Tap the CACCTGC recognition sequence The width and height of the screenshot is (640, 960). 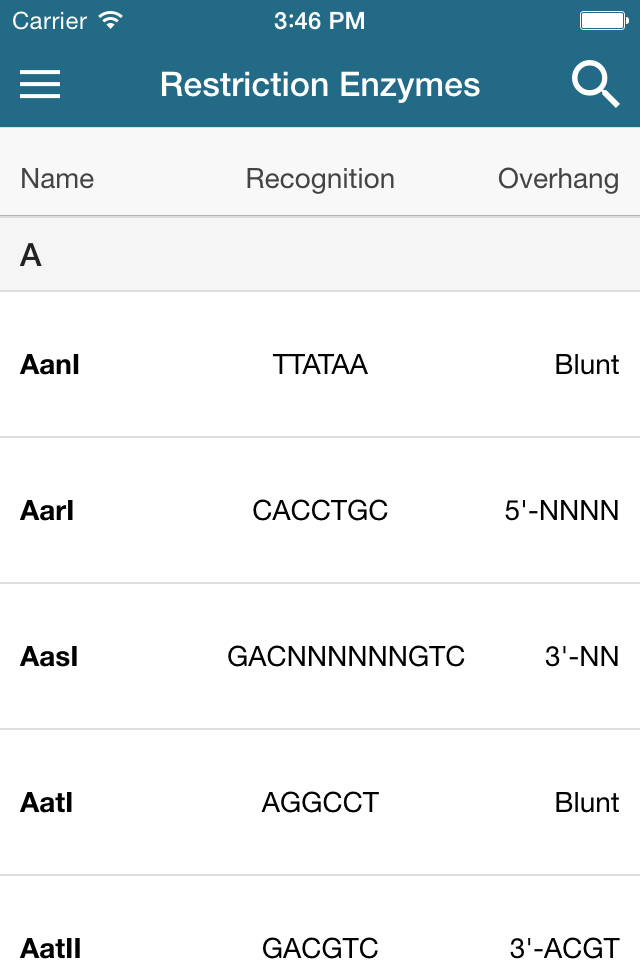tap(320, 510)
